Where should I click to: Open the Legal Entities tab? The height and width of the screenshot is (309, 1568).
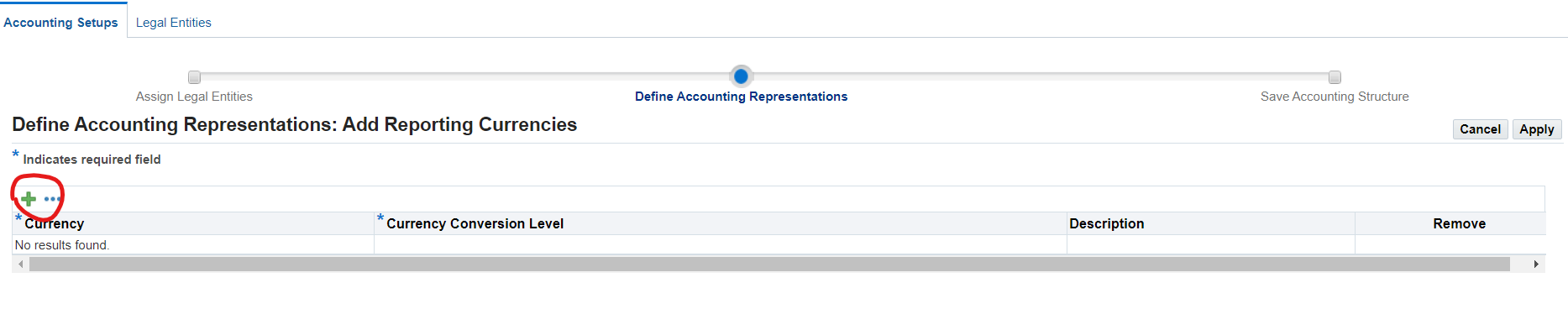coord(174,23)
